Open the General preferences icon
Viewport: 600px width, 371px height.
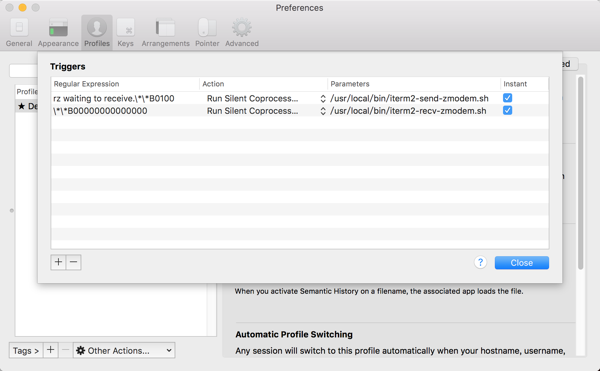pos(19,28)
